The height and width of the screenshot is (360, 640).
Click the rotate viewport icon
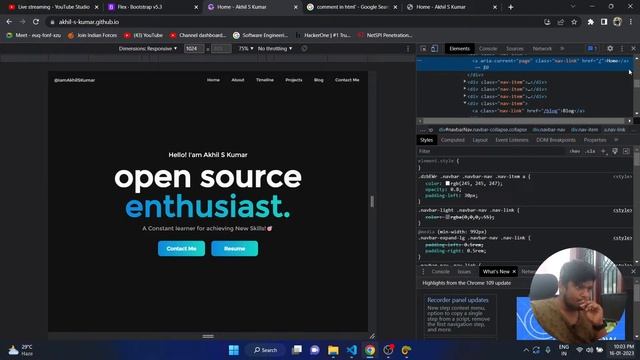click(x=304, y=49)
